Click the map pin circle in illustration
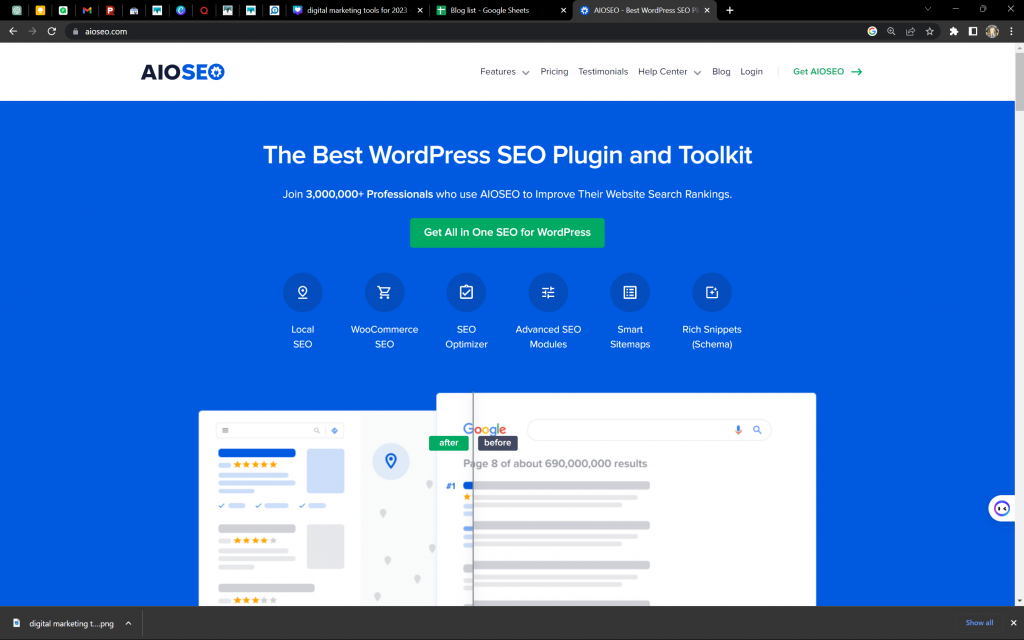 [x=391, y=461]
